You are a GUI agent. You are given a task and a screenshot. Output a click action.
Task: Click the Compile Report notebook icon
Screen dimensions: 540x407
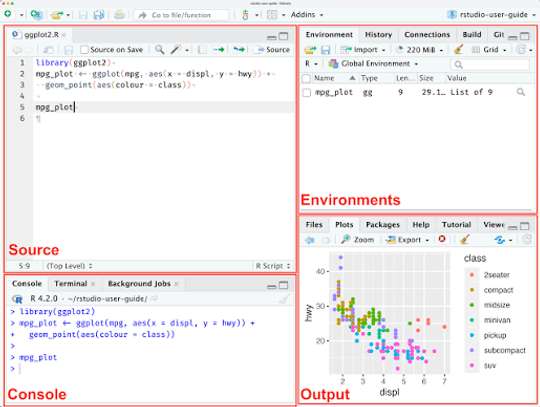[x=202, y=50]
